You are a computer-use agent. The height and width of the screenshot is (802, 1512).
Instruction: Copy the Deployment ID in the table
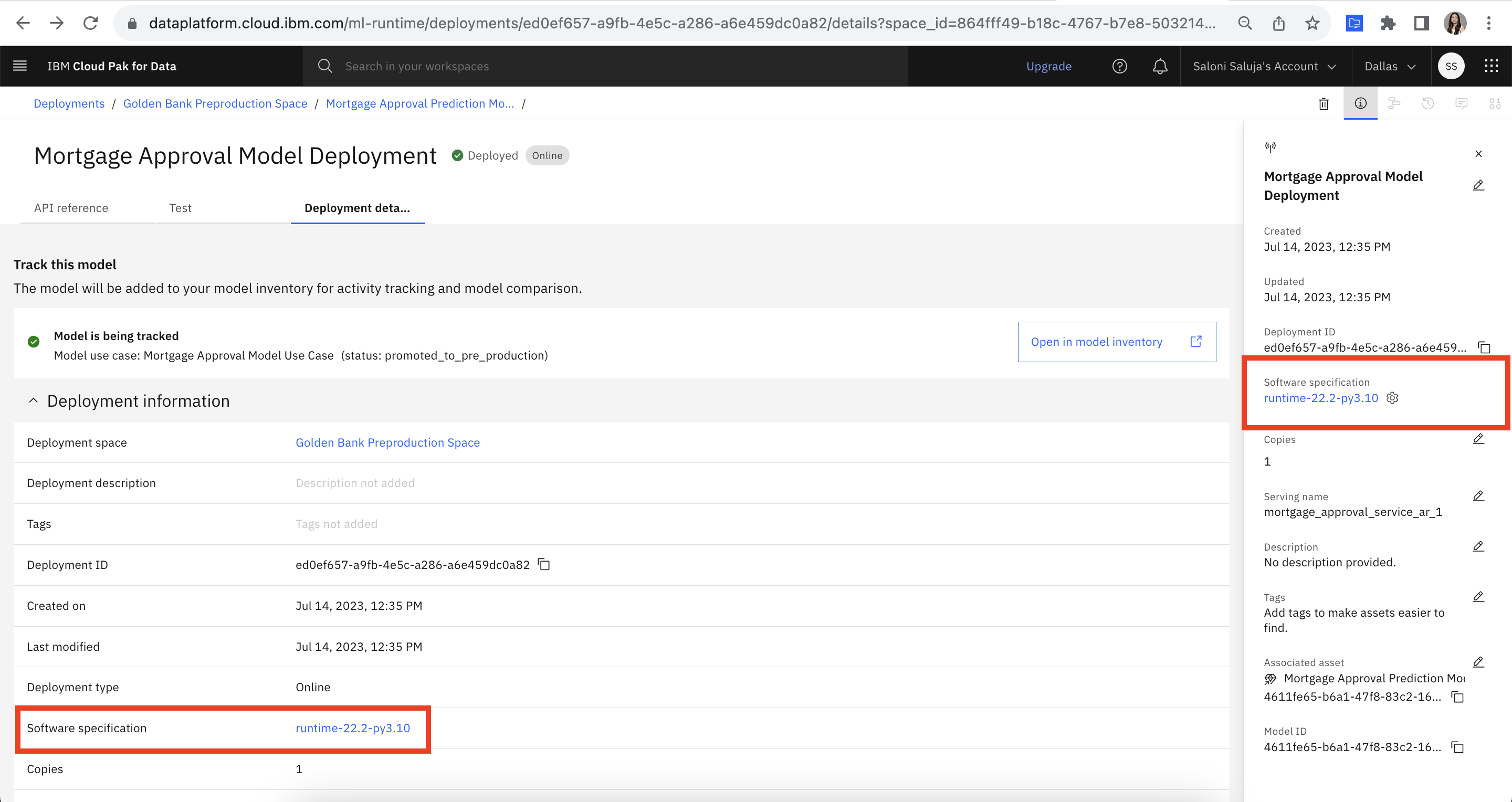tap(544, 564)
